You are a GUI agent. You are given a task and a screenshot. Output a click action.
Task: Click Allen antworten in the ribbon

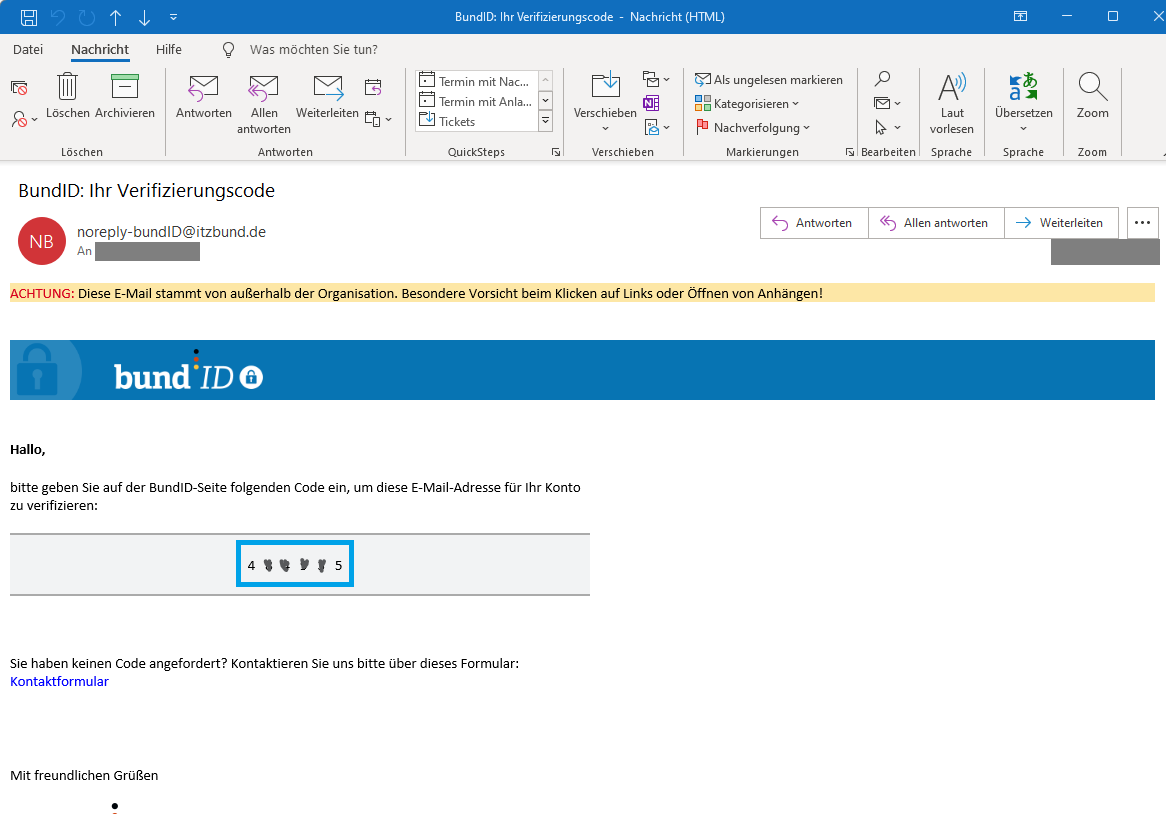[263, 105]
